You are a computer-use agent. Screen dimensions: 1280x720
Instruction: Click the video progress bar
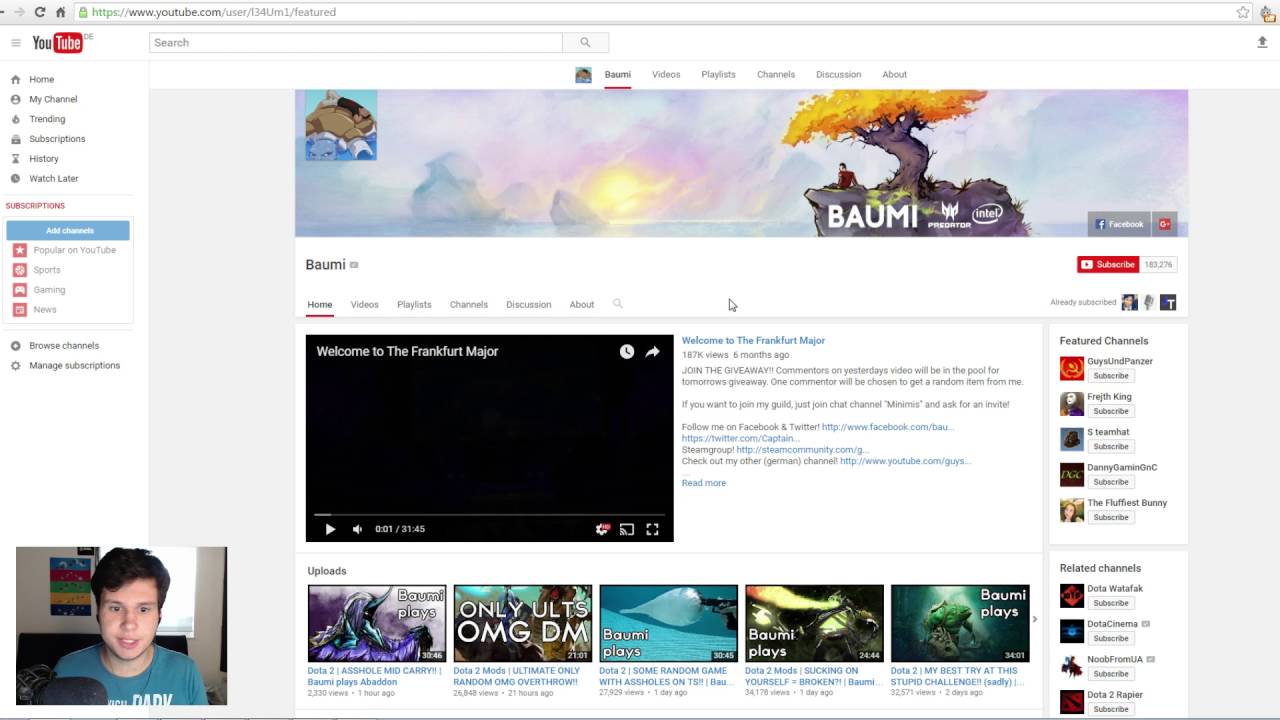489,514
